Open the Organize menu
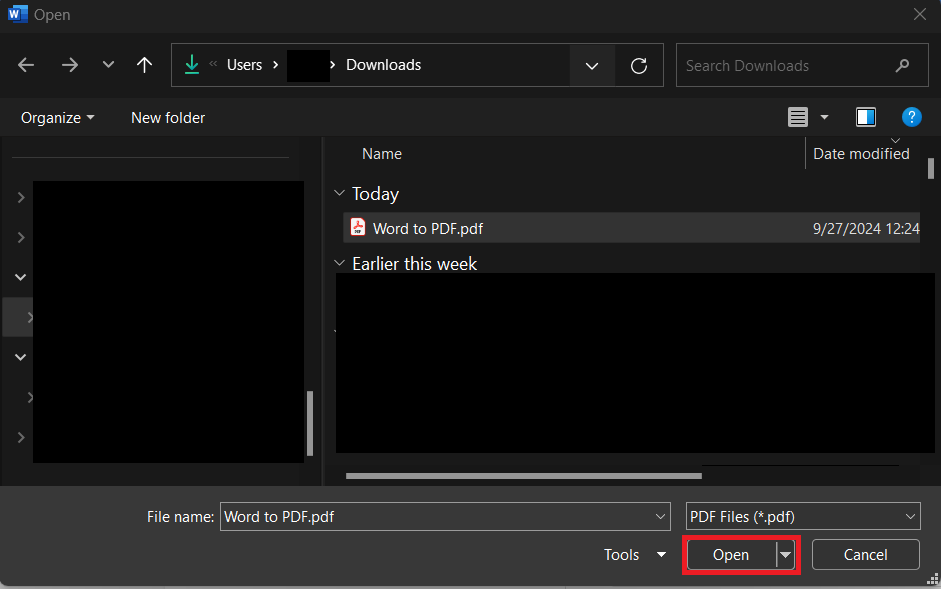Image resolution: width=941 pixels, height=589 pixels. (58, 118)
